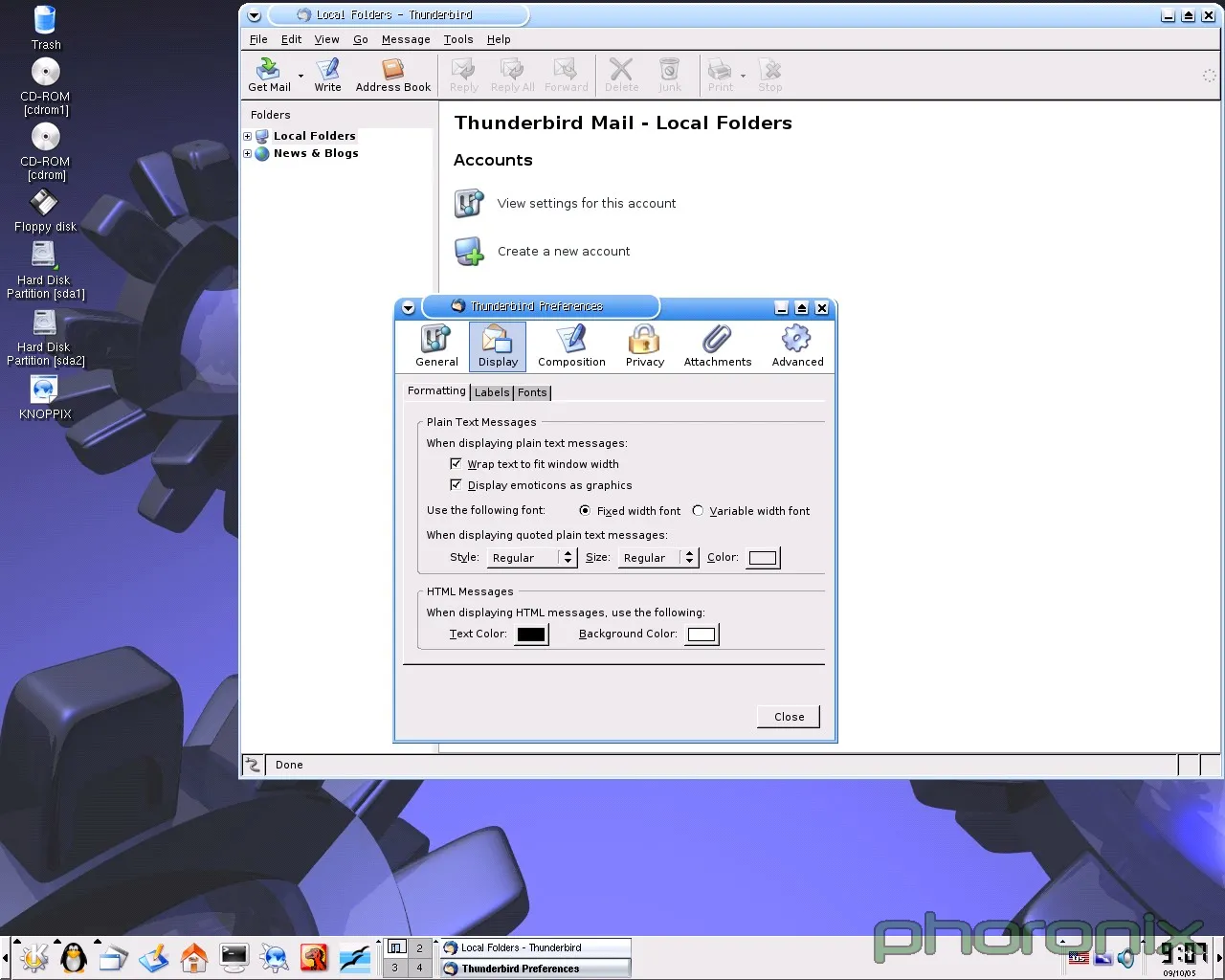Pick quoted text Color swatch
Viewport: 1225px width, 980px height.
(x=763, y=558)
